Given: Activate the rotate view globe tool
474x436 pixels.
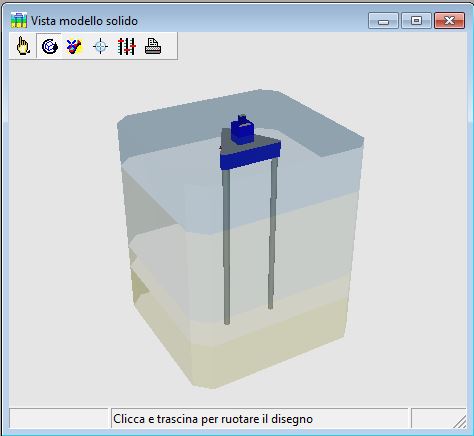Looking at the screenshot, I should [49, 46].
